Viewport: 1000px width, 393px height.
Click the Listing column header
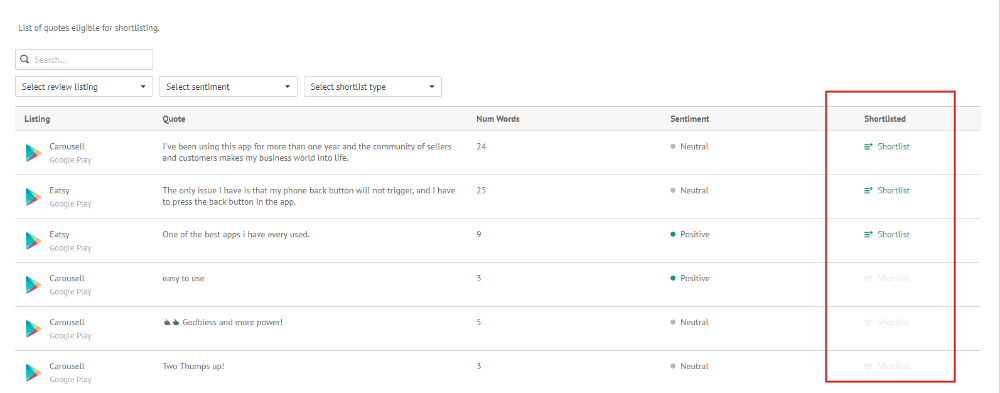[x=38, y=119]
